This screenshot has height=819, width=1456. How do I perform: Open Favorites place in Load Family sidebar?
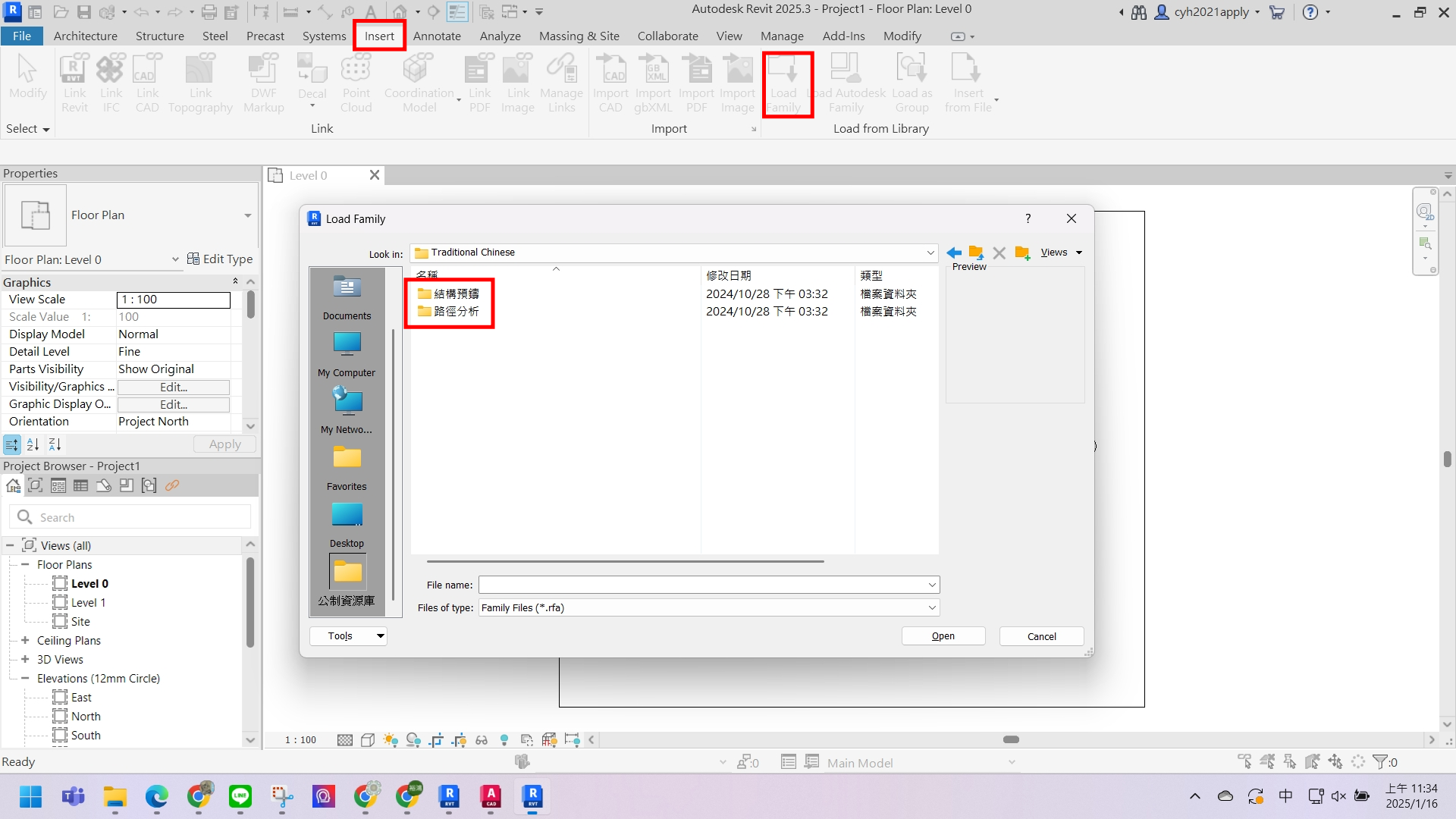[x=347, y=468]
